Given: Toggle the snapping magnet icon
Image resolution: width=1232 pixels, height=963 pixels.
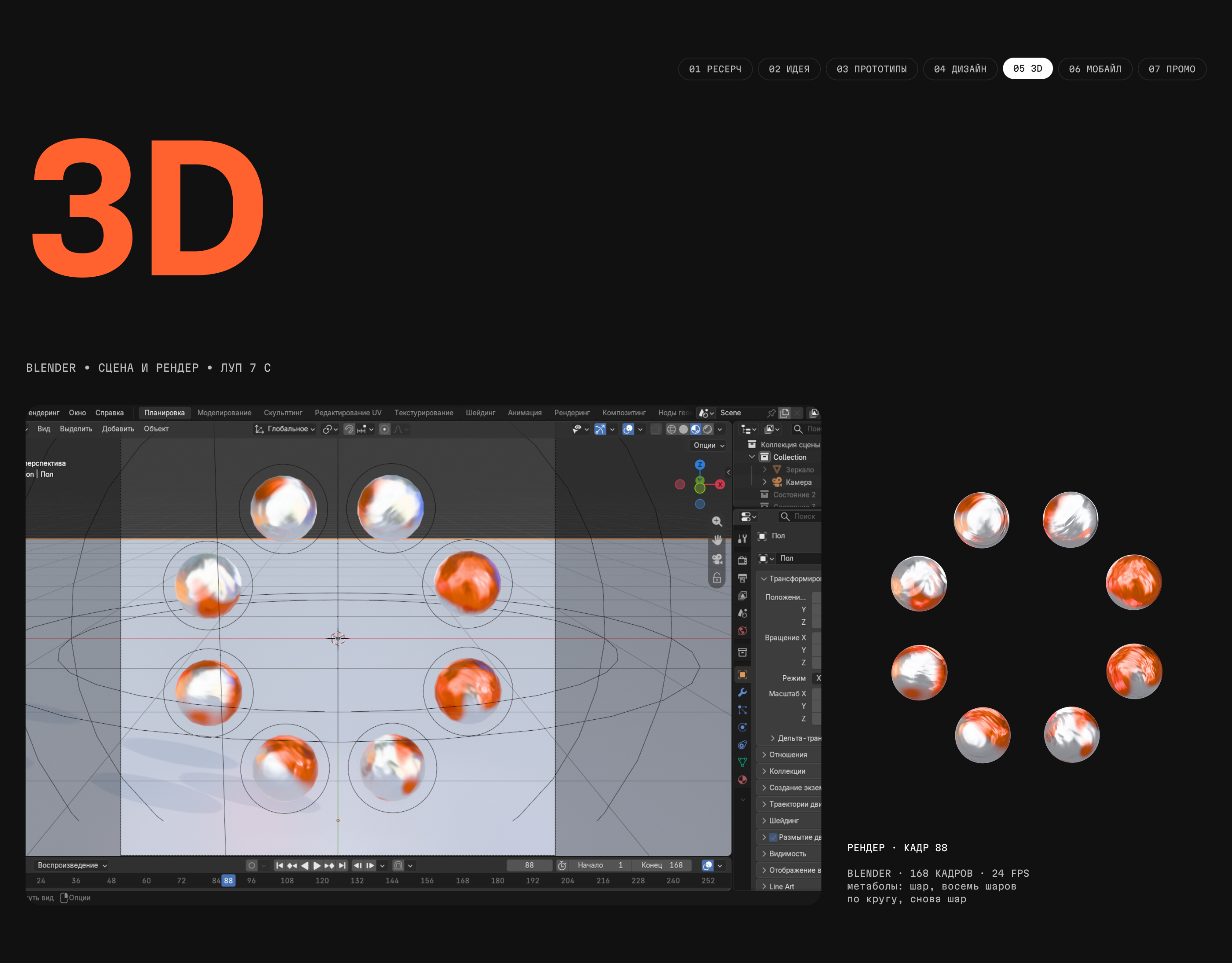Looking at the screenshot, I should [349, 429].
